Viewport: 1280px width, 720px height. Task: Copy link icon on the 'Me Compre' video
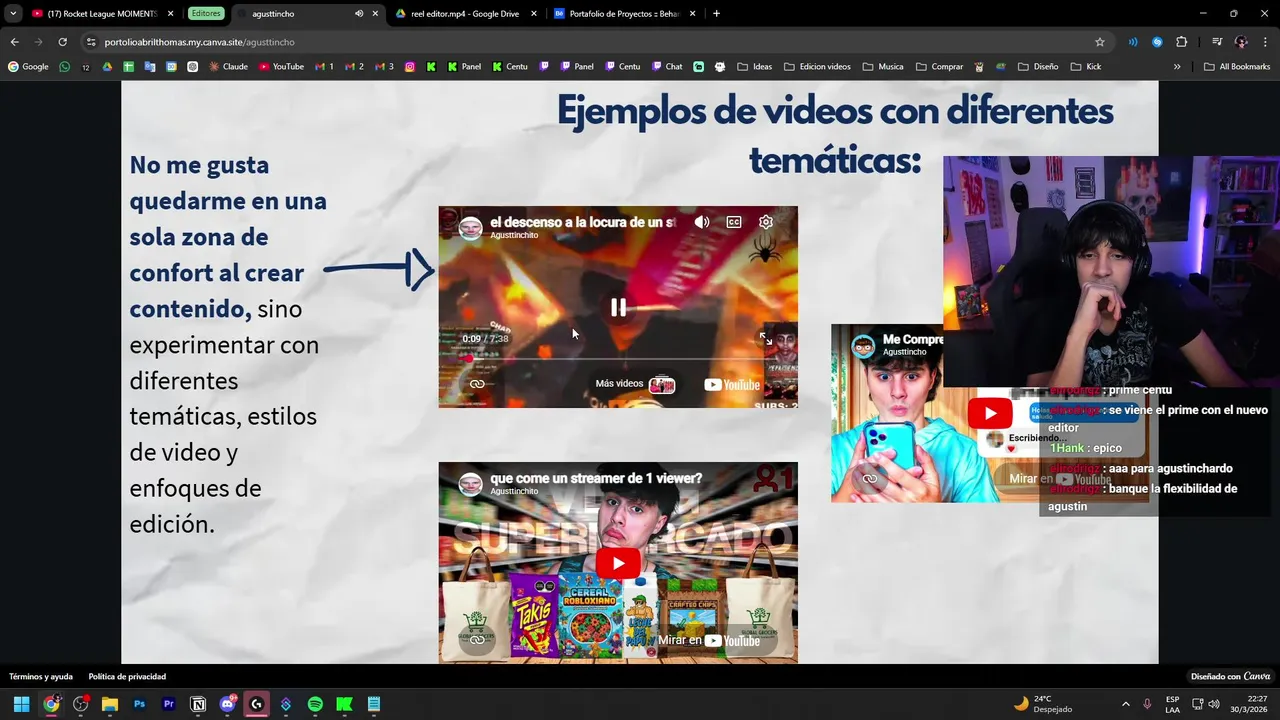tap(870, 479)
